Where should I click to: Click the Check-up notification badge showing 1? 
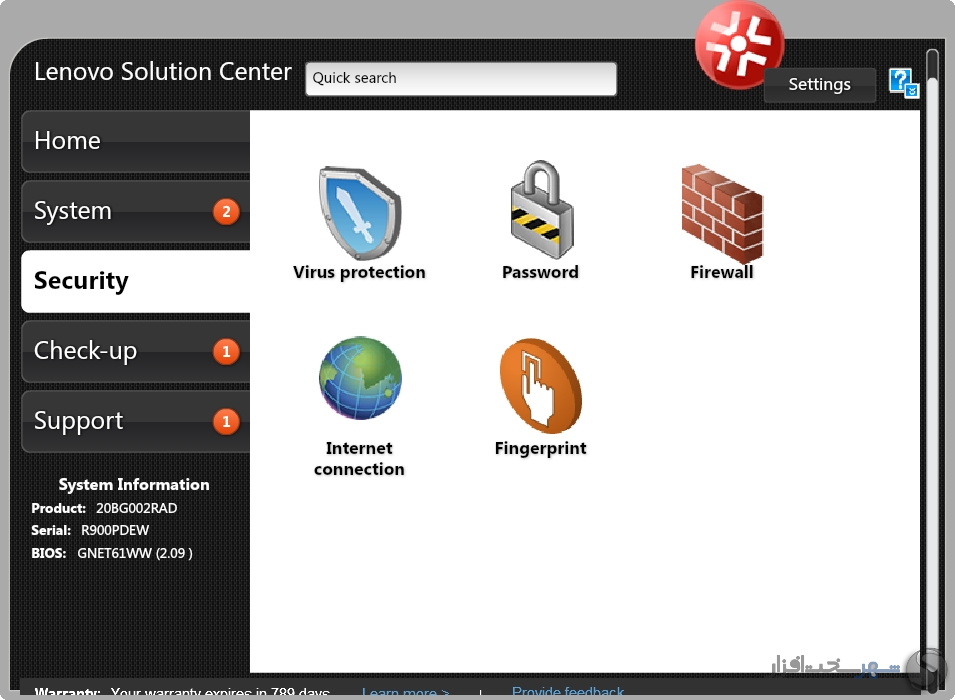coord(226,352)
